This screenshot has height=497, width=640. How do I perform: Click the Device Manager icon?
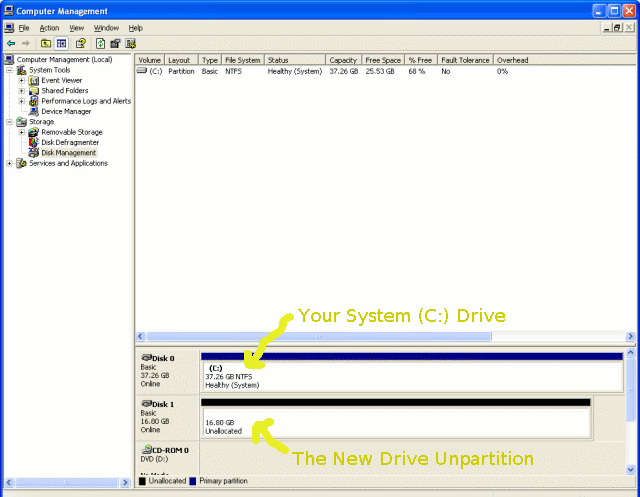[34, 111]
